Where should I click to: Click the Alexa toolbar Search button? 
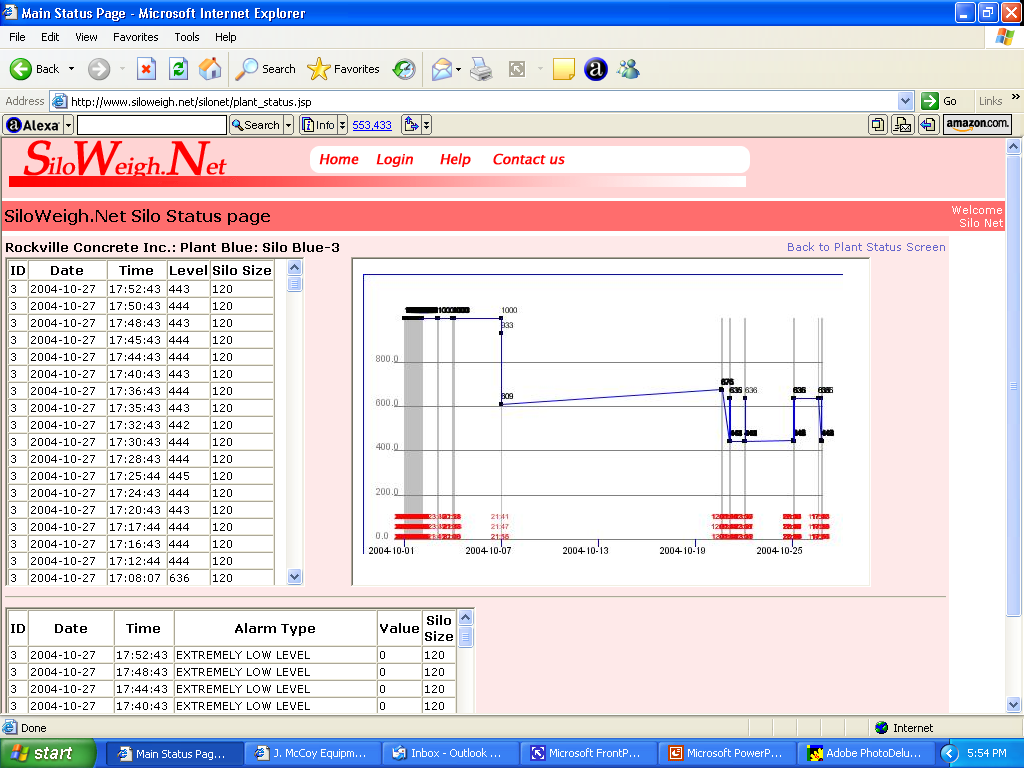pos(256,125)
